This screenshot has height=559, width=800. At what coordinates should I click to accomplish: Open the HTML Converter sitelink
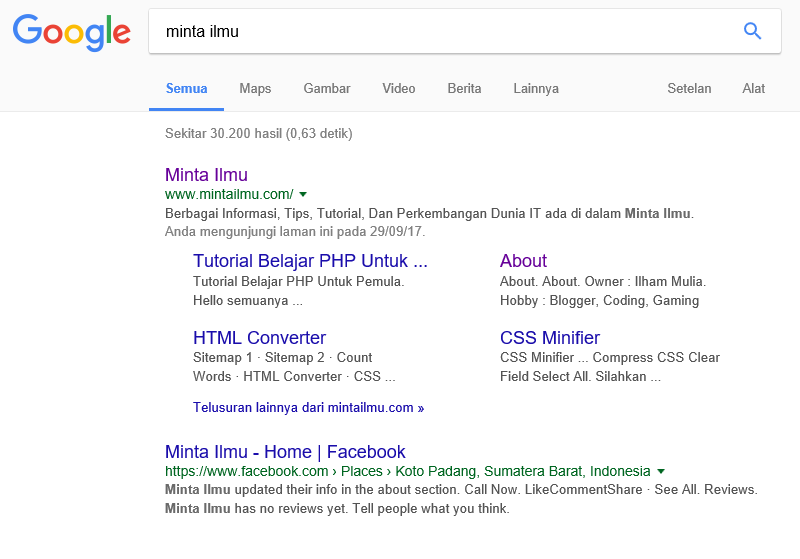pyautogui.click(x=259, y=338)
